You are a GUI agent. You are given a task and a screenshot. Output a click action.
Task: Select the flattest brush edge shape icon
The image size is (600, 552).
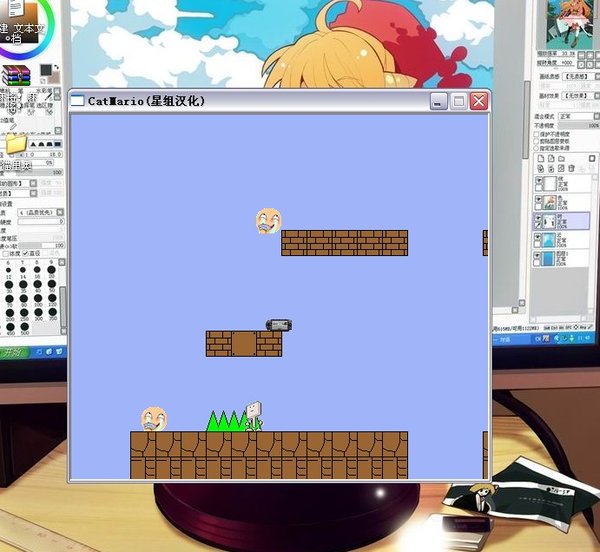click(57, 144)
